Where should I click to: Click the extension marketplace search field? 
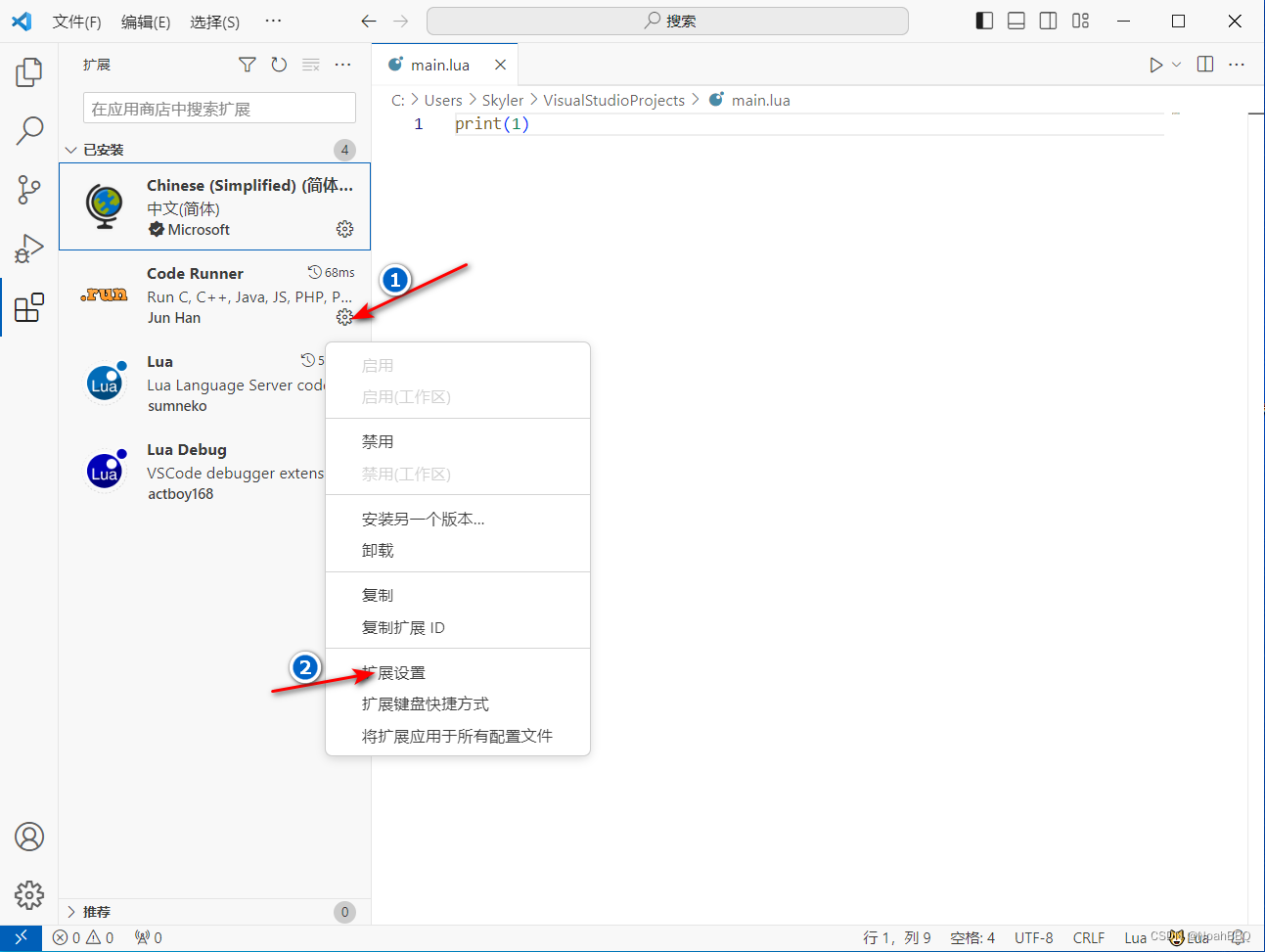[x=220, y=109]
